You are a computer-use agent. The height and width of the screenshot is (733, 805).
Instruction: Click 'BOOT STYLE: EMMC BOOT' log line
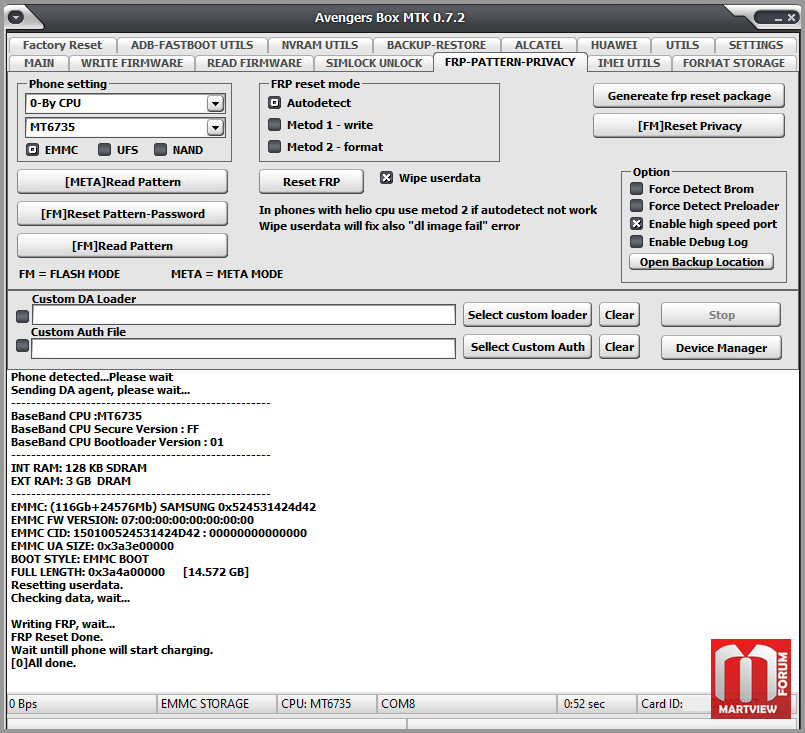click(x=80, y=559)
